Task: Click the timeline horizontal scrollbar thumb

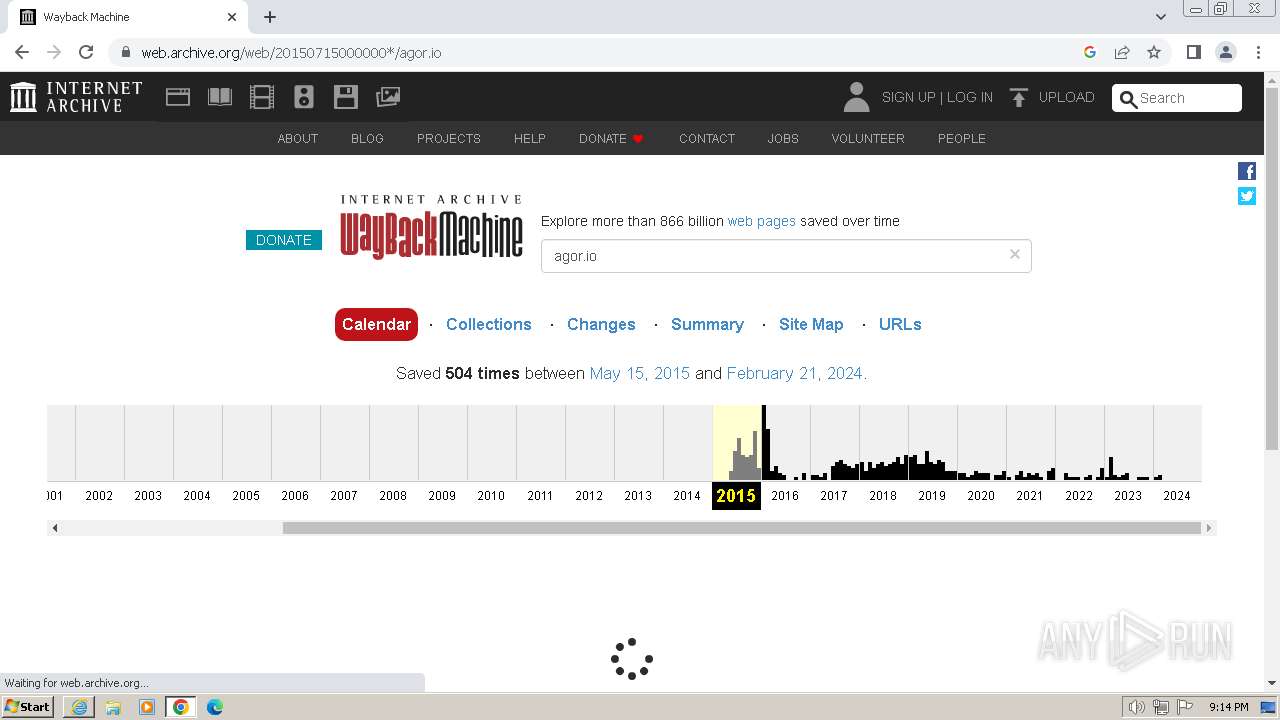Action: pyautogui.click(x=742, y=528)
